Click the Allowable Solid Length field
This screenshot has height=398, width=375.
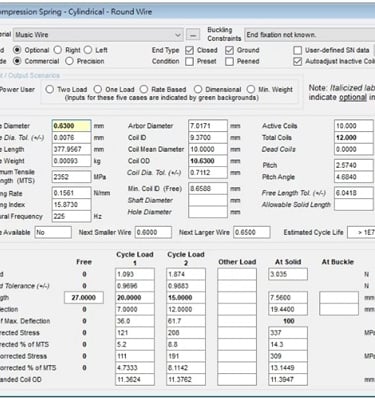tap(354, 205)
